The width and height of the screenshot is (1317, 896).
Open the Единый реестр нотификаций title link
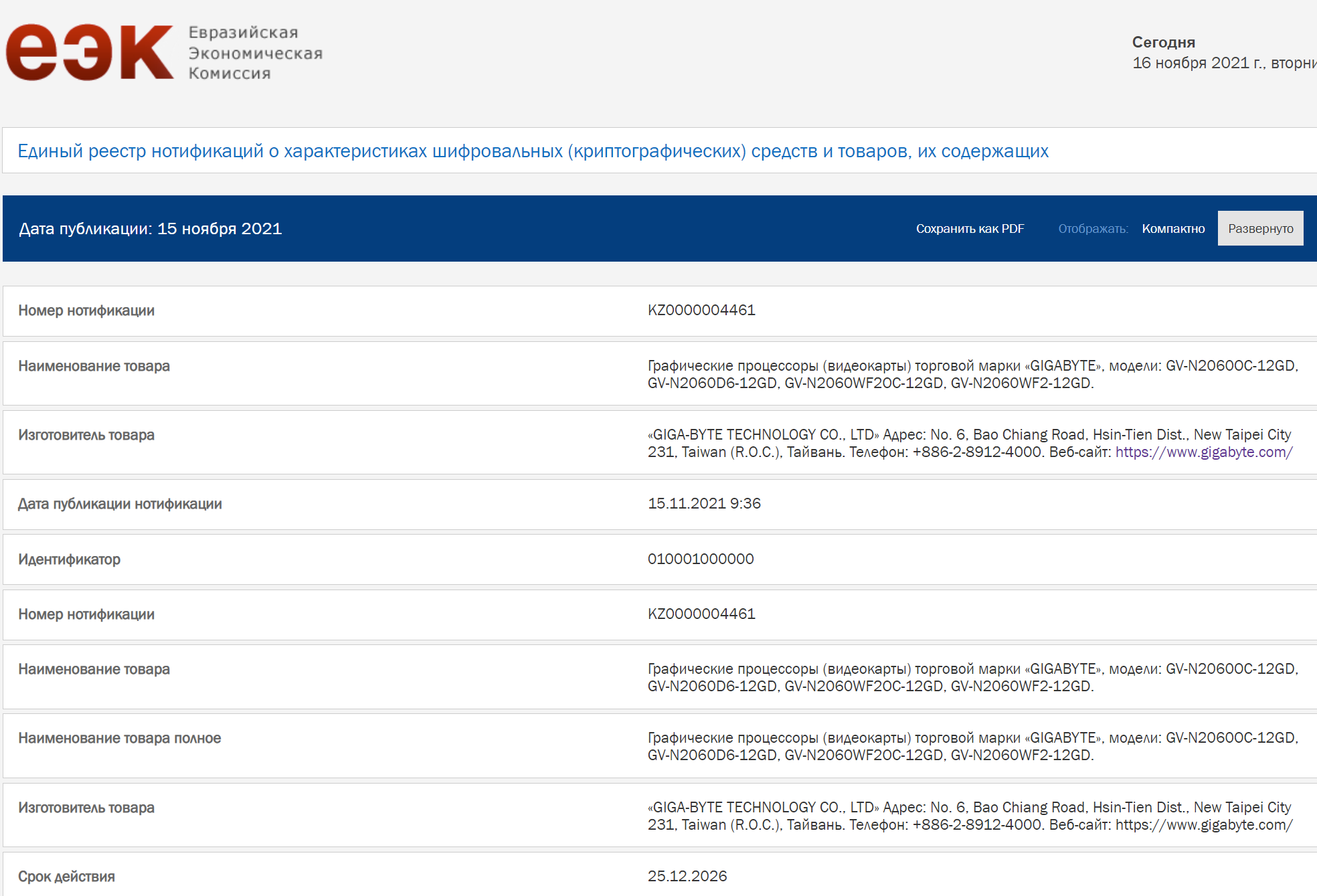click(533, 151)
